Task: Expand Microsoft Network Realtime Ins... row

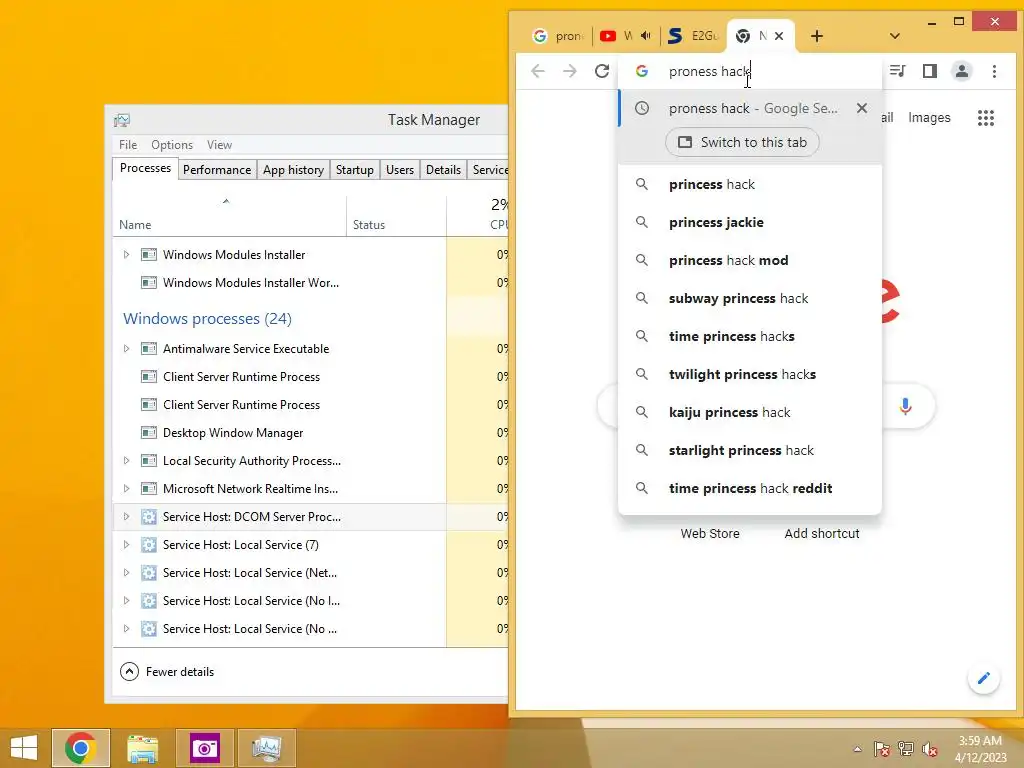Action: click(127, 488)
